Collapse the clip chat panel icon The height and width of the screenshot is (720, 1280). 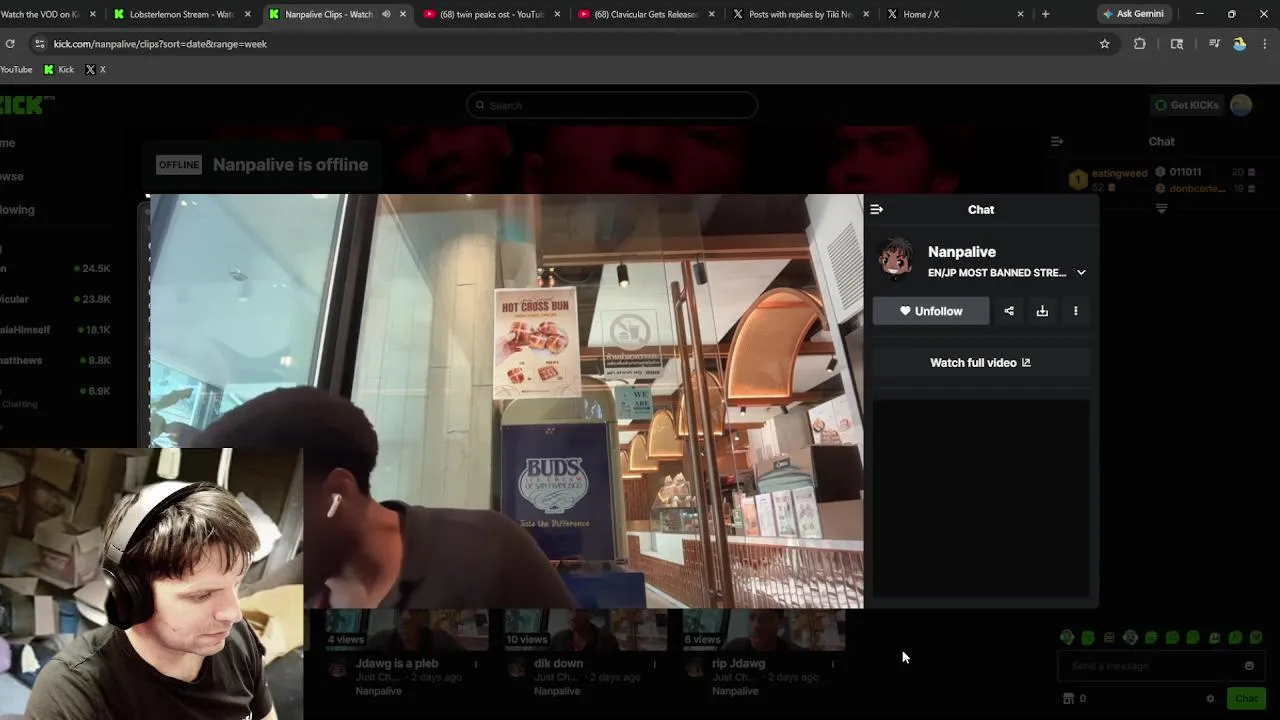click(877, 209)
